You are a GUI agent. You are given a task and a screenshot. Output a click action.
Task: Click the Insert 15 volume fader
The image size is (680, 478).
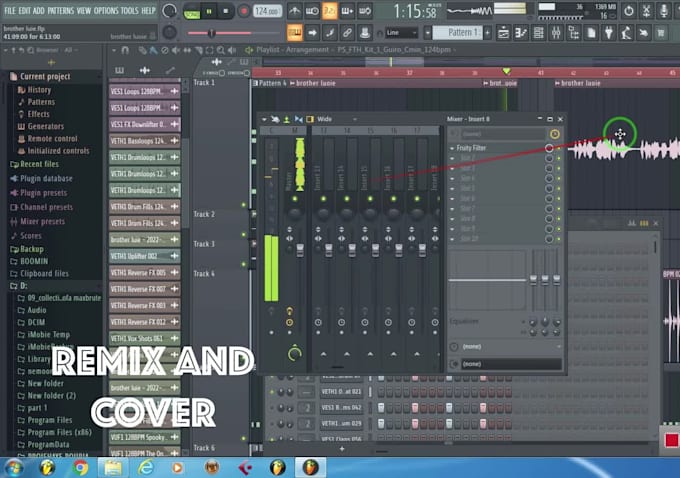tap(375, 250)
